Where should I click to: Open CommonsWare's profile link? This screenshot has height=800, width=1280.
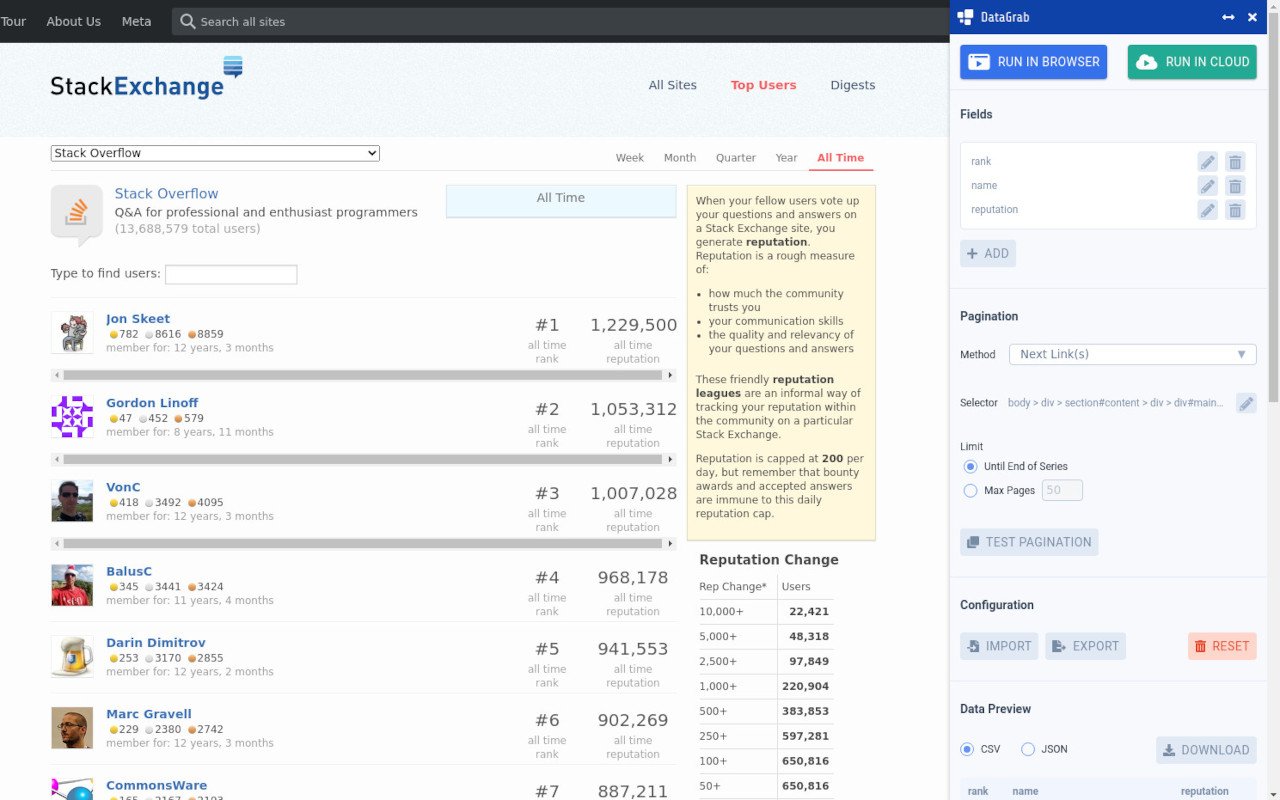(x=157, y=786)
